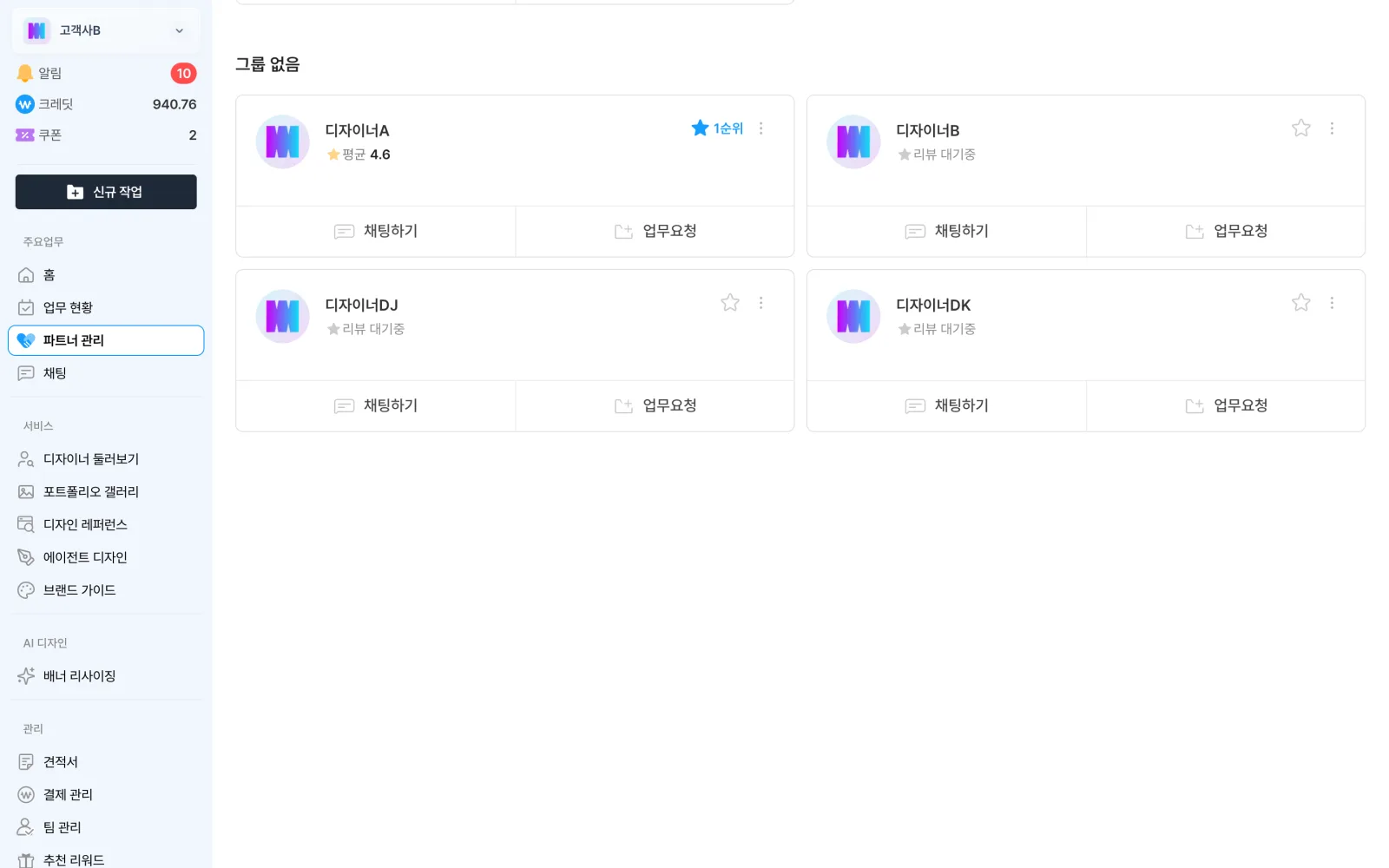Click 업무요청 on the 디자이너B card

[x=1226, y=231]
